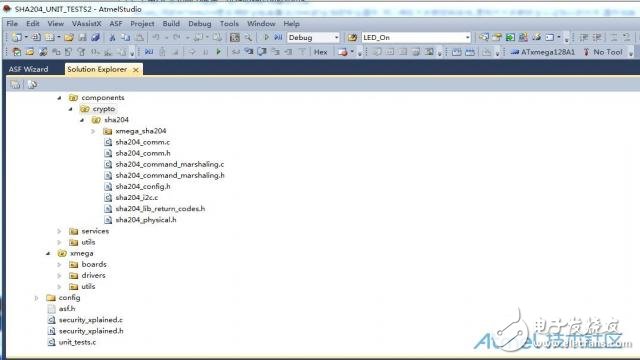Open the Build menu

[x=171, y=24]
